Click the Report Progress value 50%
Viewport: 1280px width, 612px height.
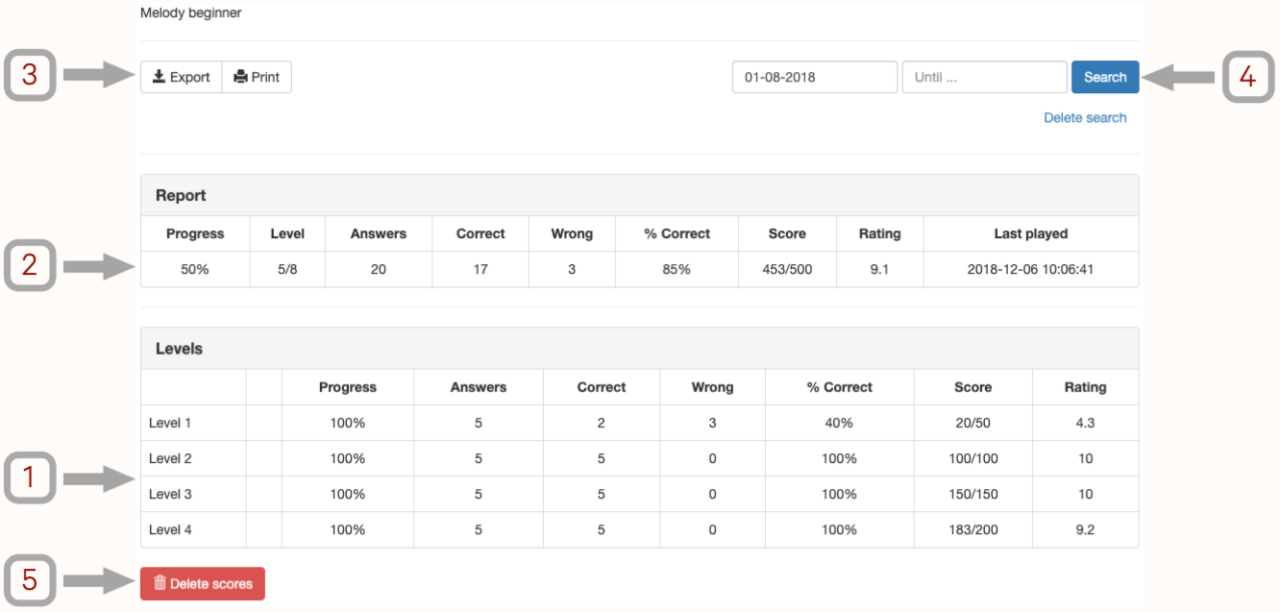(195, 269)
